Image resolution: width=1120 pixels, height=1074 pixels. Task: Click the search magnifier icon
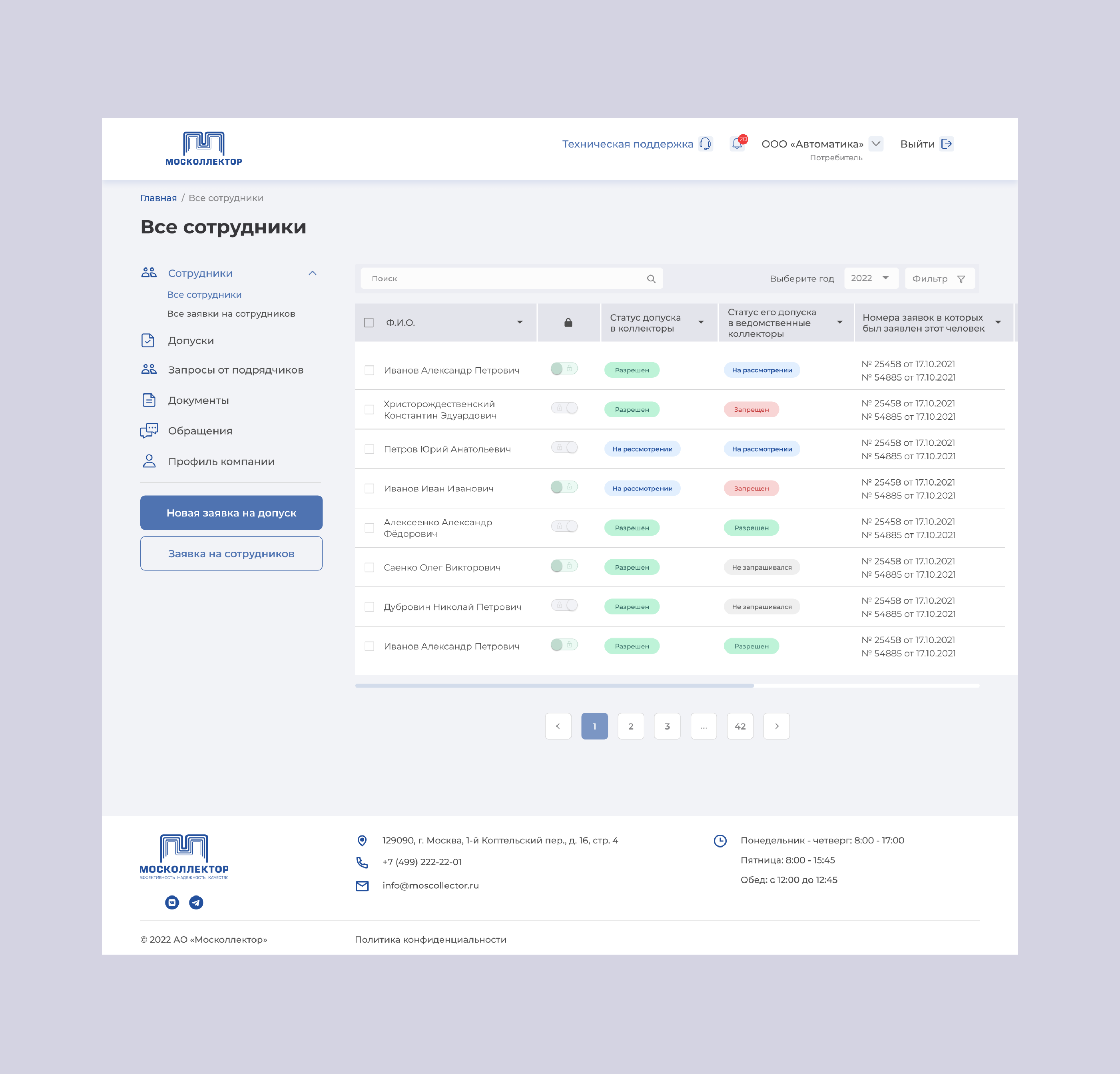[x=651, y=279]
